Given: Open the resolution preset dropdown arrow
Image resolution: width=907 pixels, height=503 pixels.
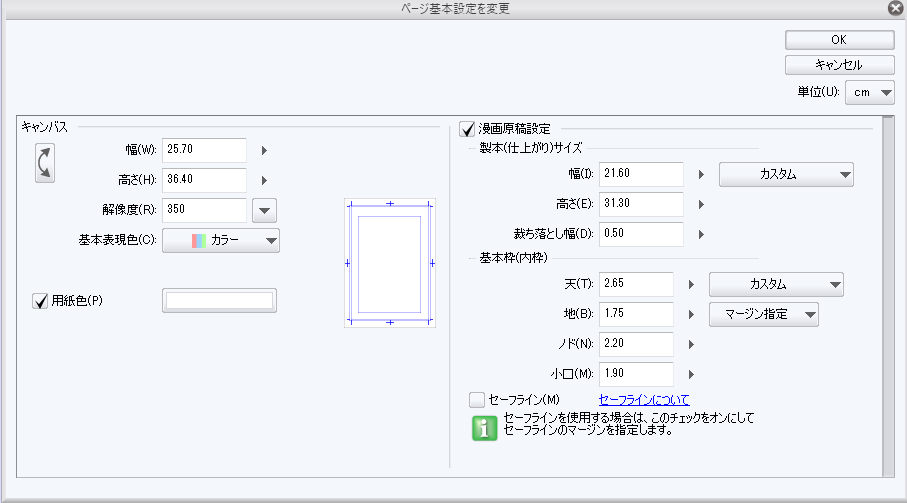Looking at the screenshot, I should 264,210.
